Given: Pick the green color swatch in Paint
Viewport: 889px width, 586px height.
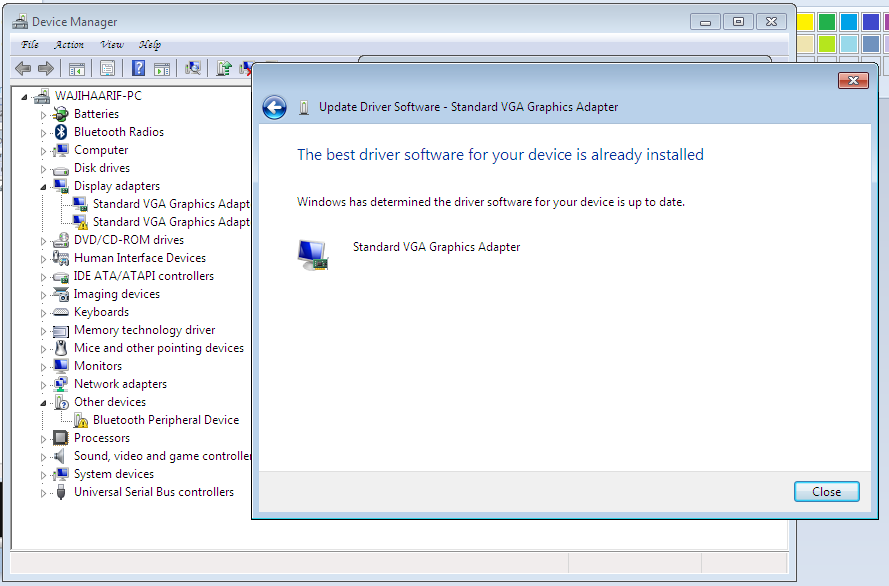Looking at the screenshot, I should click(x=827, y=22).
